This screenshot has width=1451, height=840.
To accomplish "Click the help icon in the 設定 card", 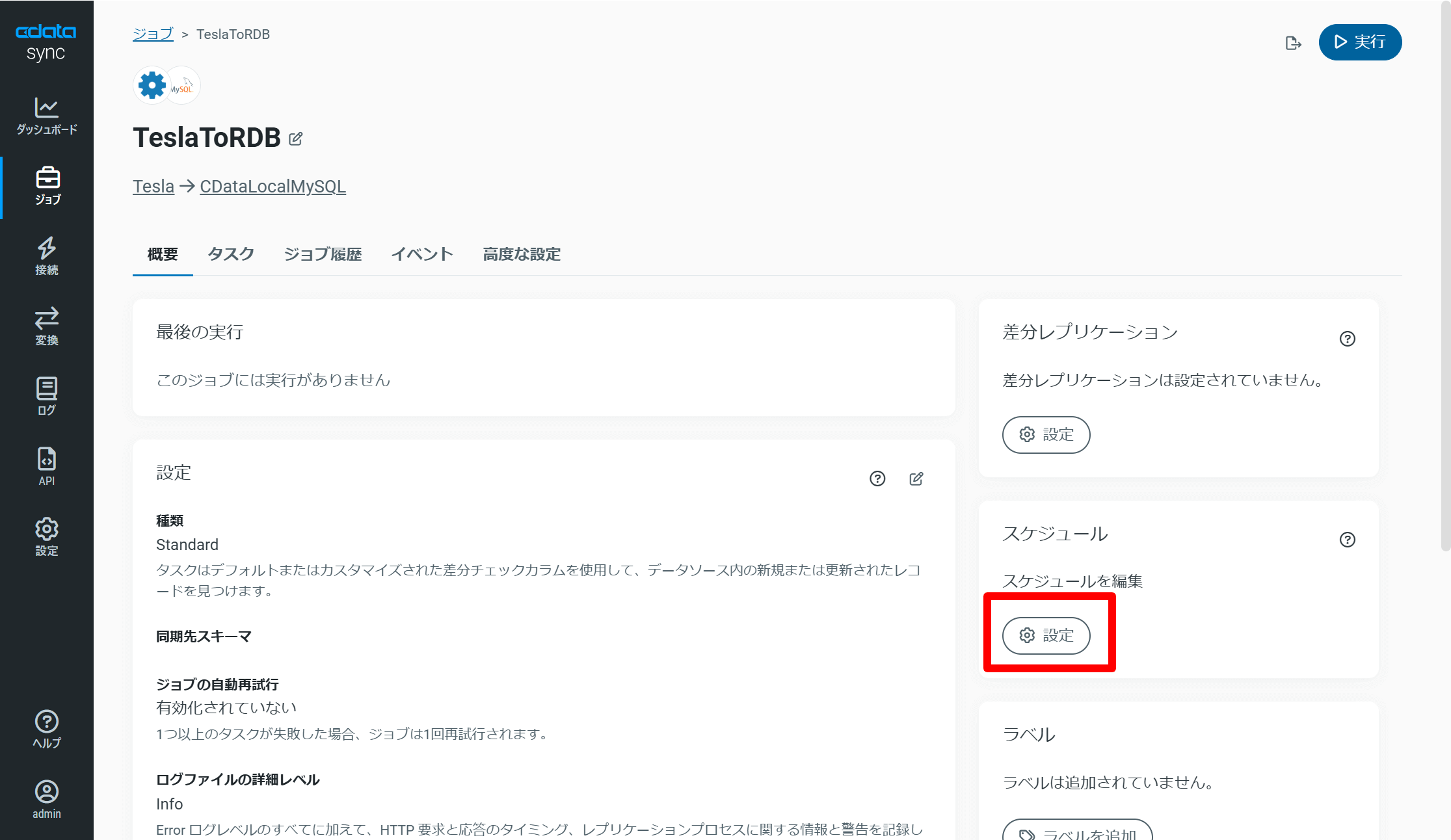I will (x=877, y=479).
